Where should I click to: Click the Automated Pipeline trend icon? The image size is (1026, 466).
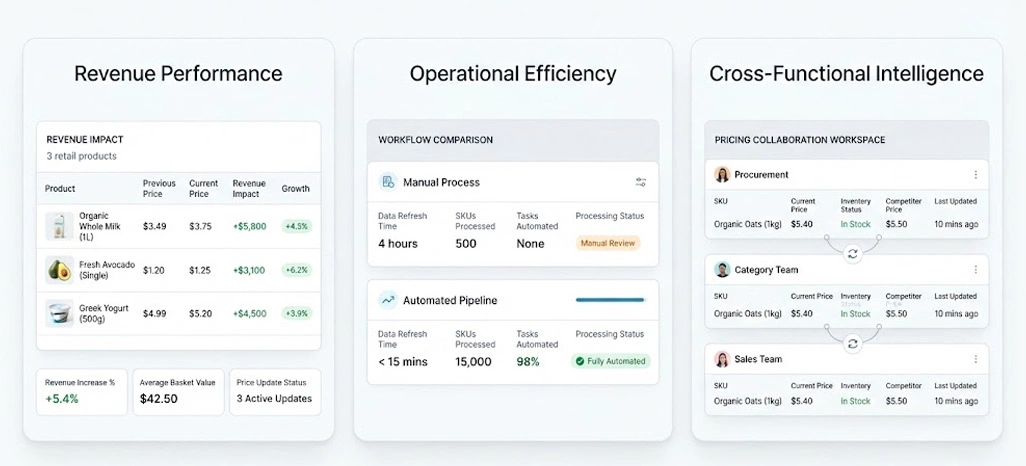point(388,300)
